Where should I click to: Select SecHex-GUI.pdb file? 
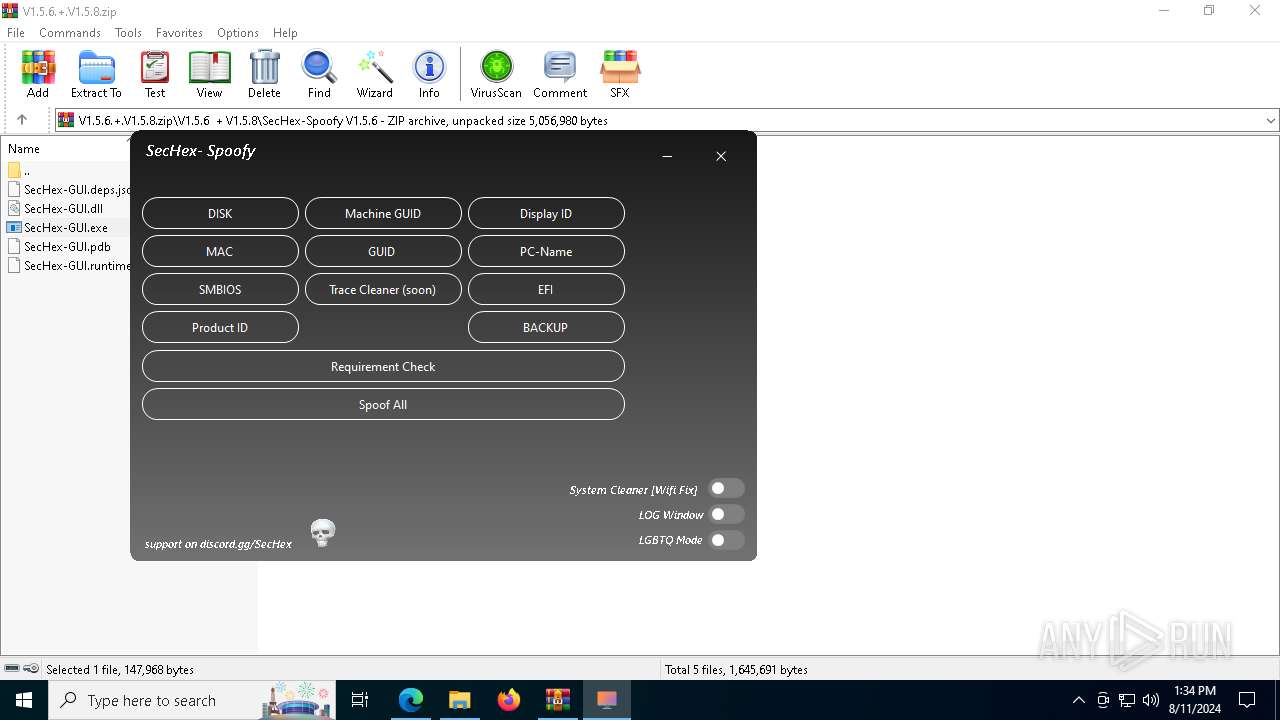pyautogui.click(x=59, y=246)
